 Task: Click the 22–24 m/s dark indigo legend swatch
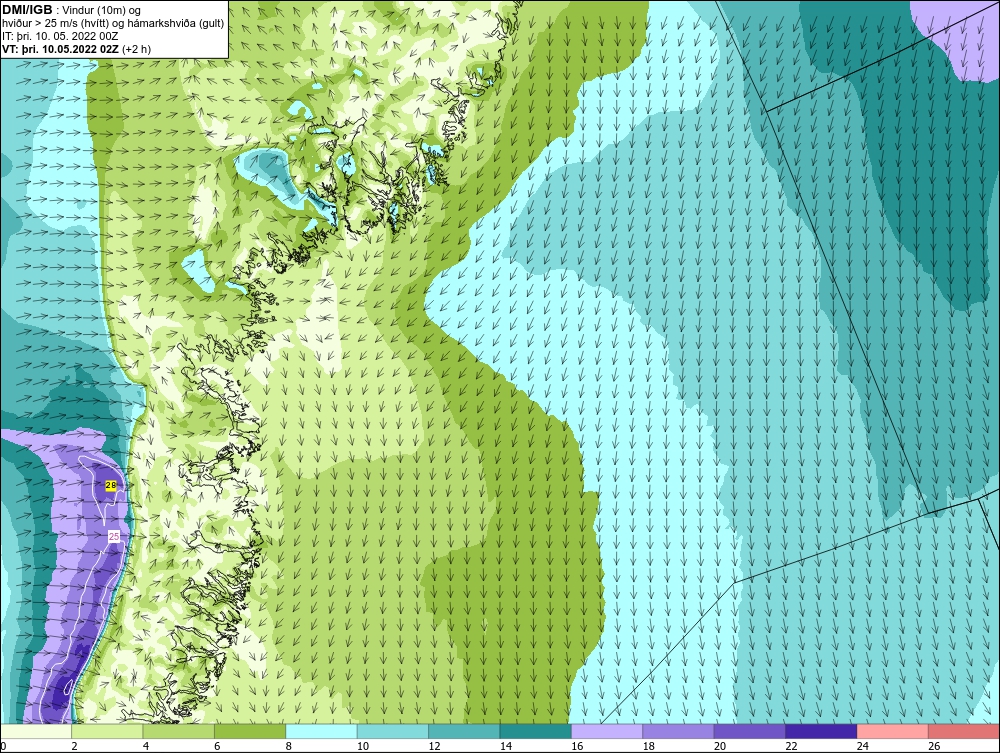(x=821, y=731)
